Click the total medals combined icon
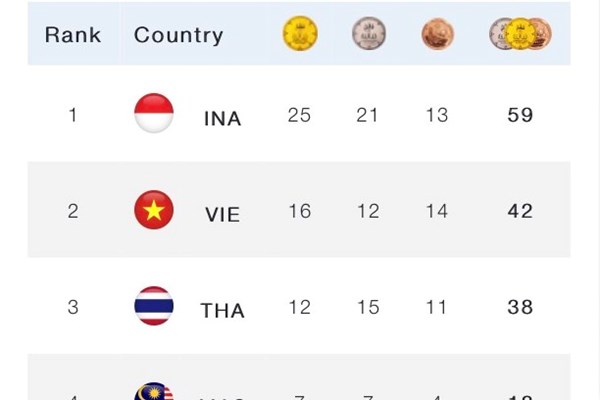The image size is (600, 400). click(520, 34)
